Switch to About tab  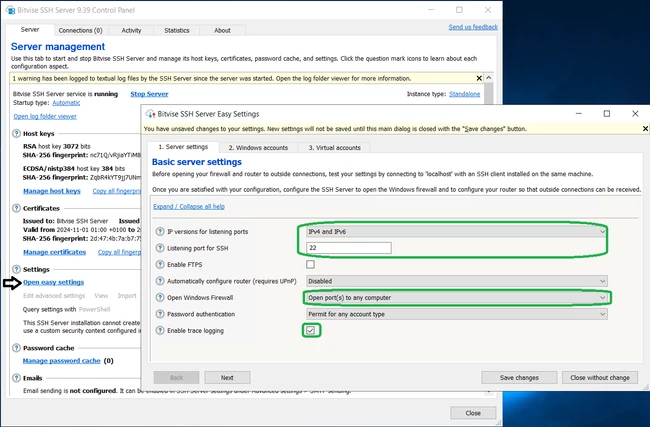pyautogui.click(x=222, y=30)
